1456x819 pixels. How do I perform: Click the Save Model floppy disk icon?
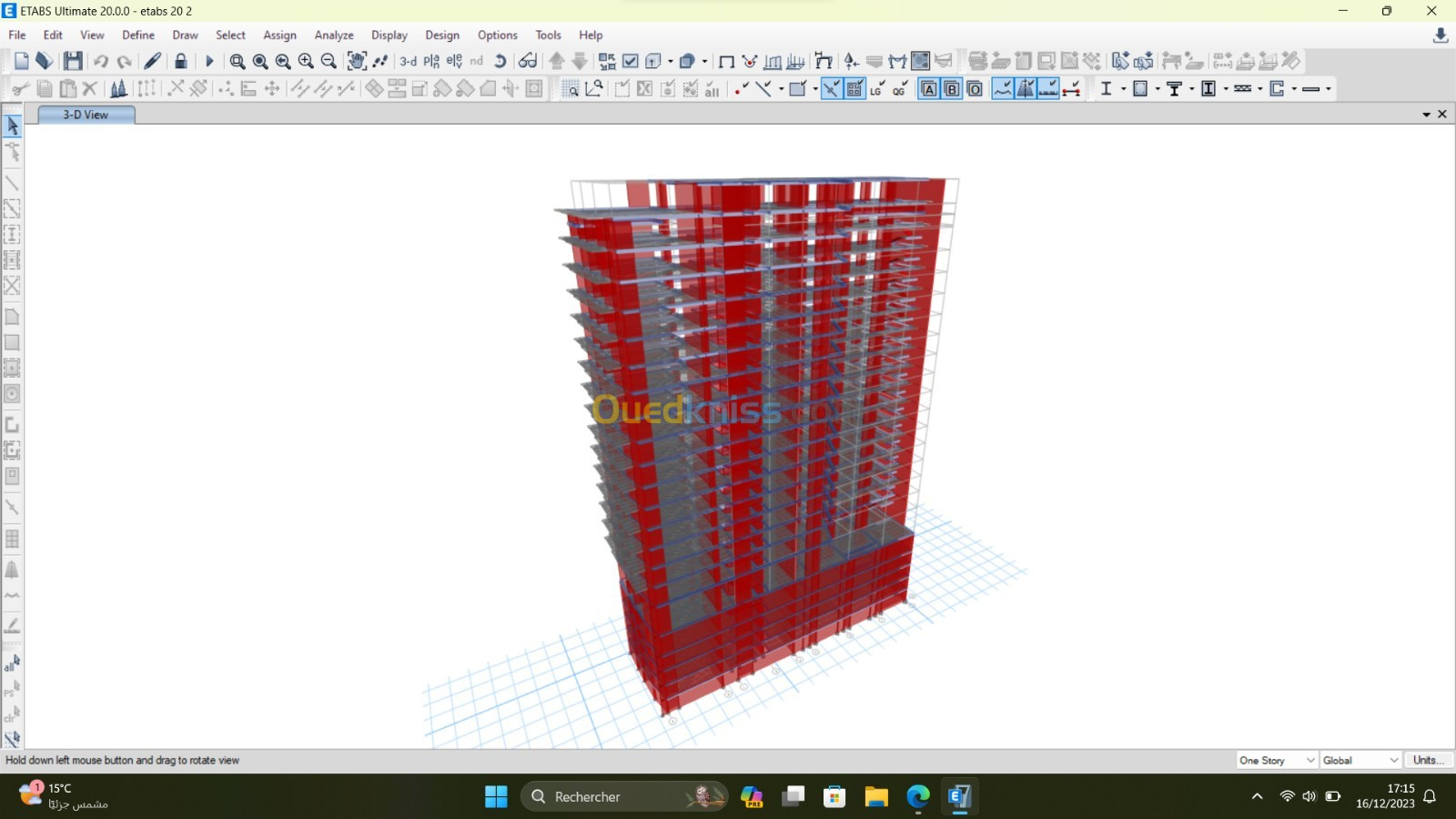(x=73, y=61)
